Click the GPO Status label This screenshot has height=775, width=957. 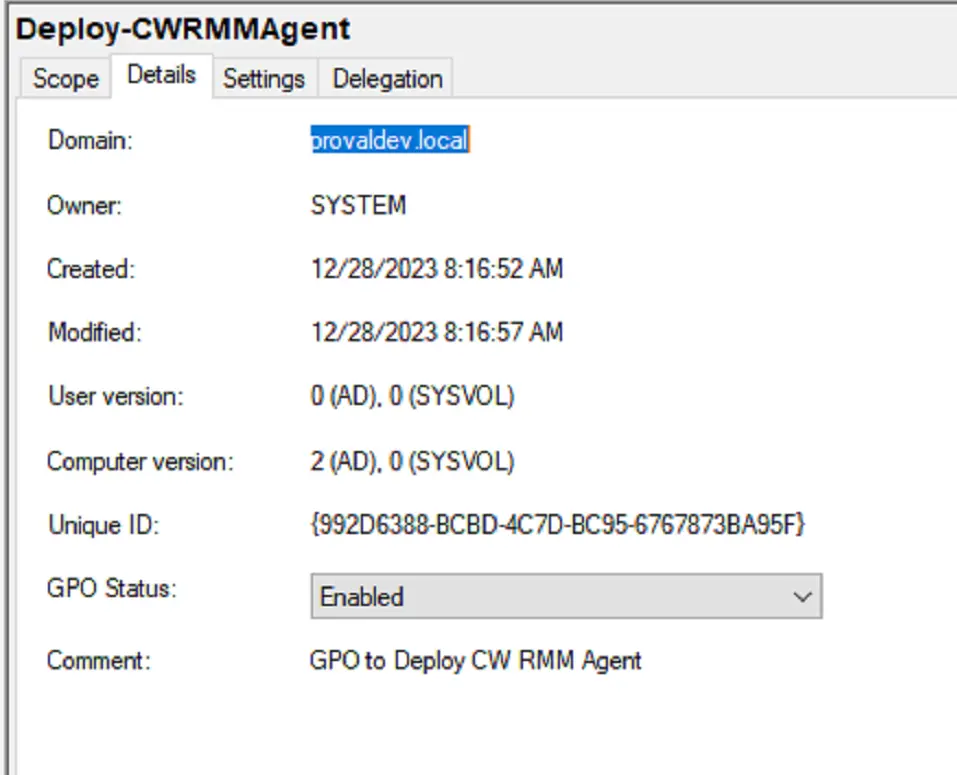pyautogui.click(x=112, y=588)
